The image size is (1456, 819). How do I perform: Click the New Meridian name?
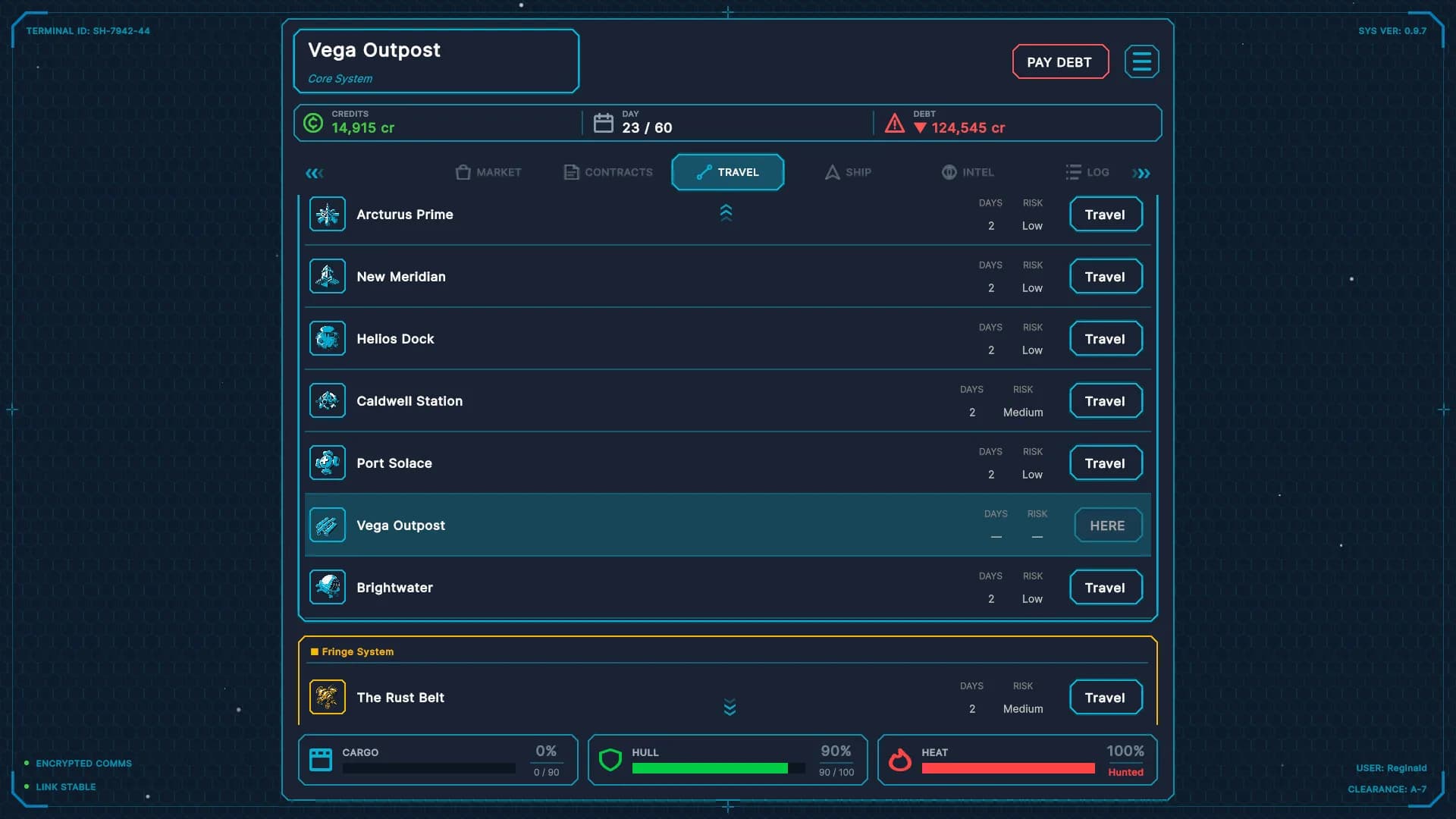pyautogui.click(x=401, y=277)
